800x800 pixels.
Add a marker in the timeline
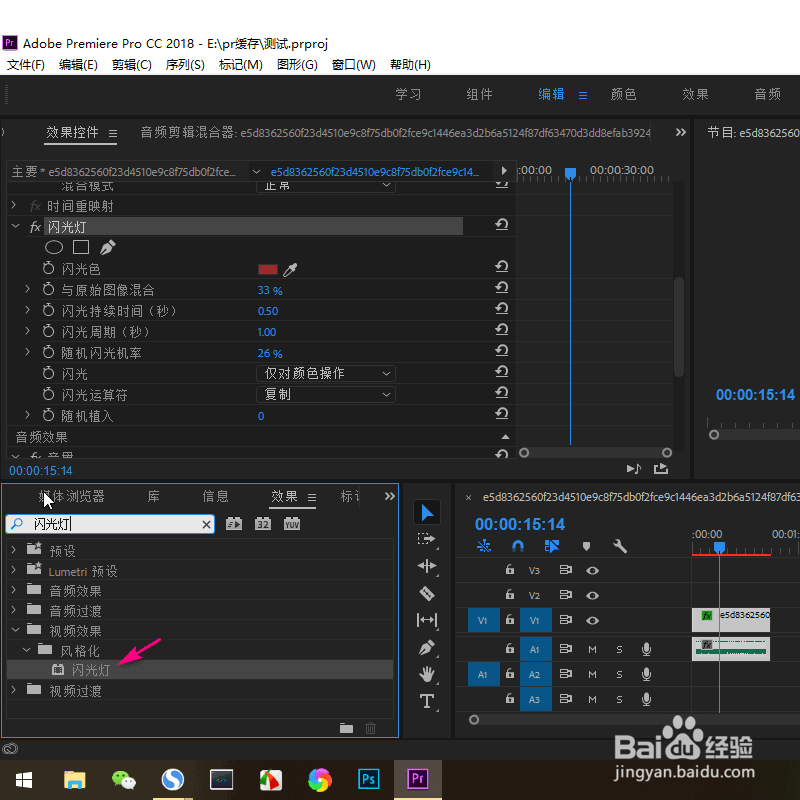click(586, 546)
